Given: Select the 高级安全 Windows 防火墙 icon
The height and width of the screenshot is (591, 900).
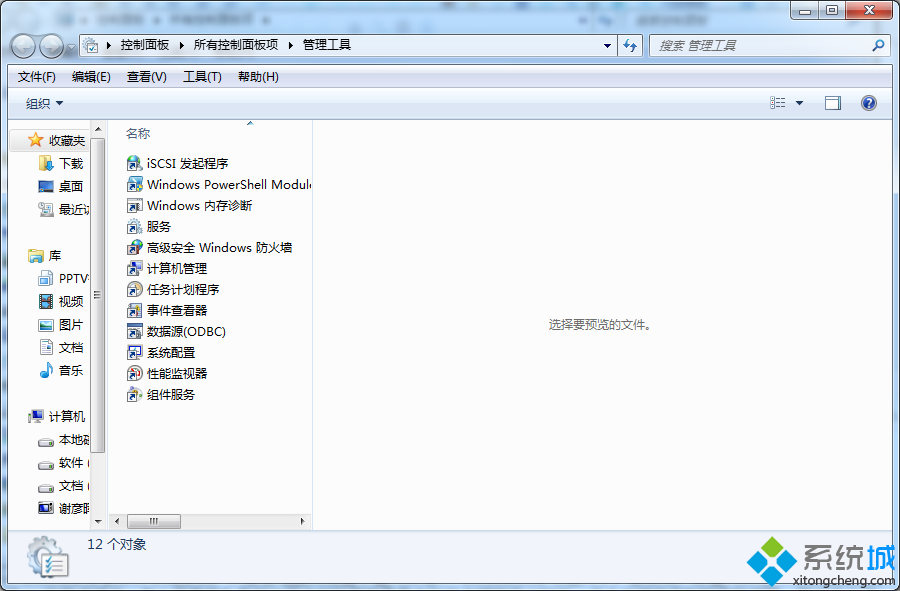Looking at the screenshot, I should click(x=134, y=248).
